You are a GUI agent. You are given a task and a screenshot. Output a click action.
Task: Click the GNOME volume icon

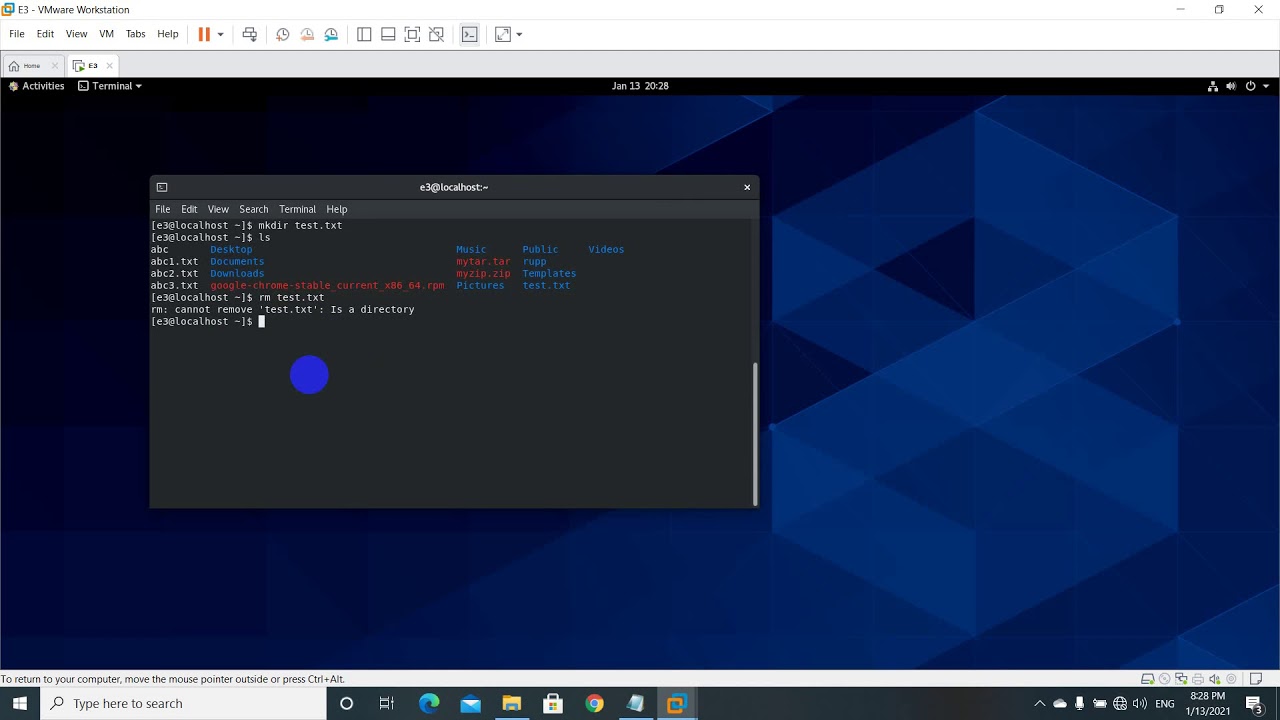pyautogui.click(x=1231, y=86)
